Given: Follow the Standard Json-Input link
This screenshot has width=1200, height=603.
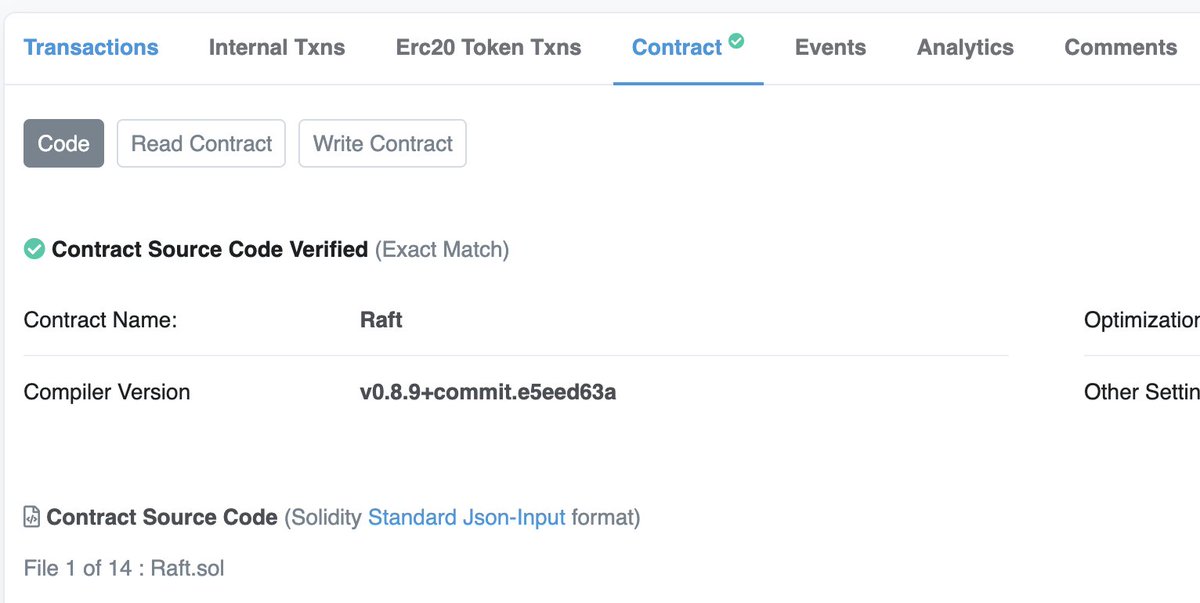Looking at the screenshot, I should (x=466, y=517).
